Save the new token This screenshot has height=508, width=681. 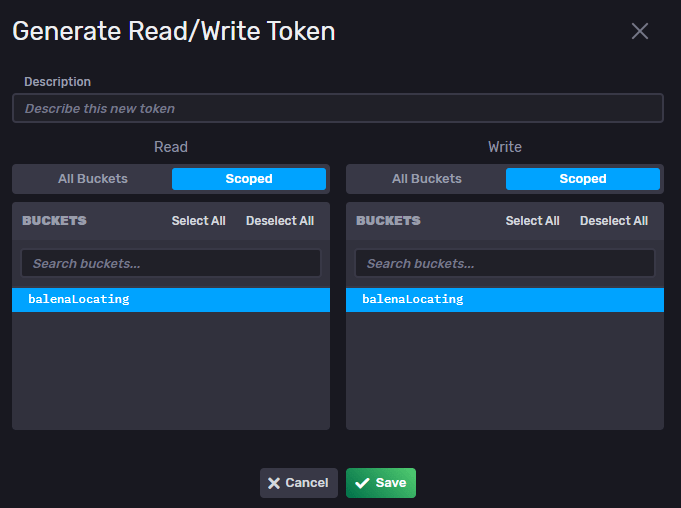381,483
